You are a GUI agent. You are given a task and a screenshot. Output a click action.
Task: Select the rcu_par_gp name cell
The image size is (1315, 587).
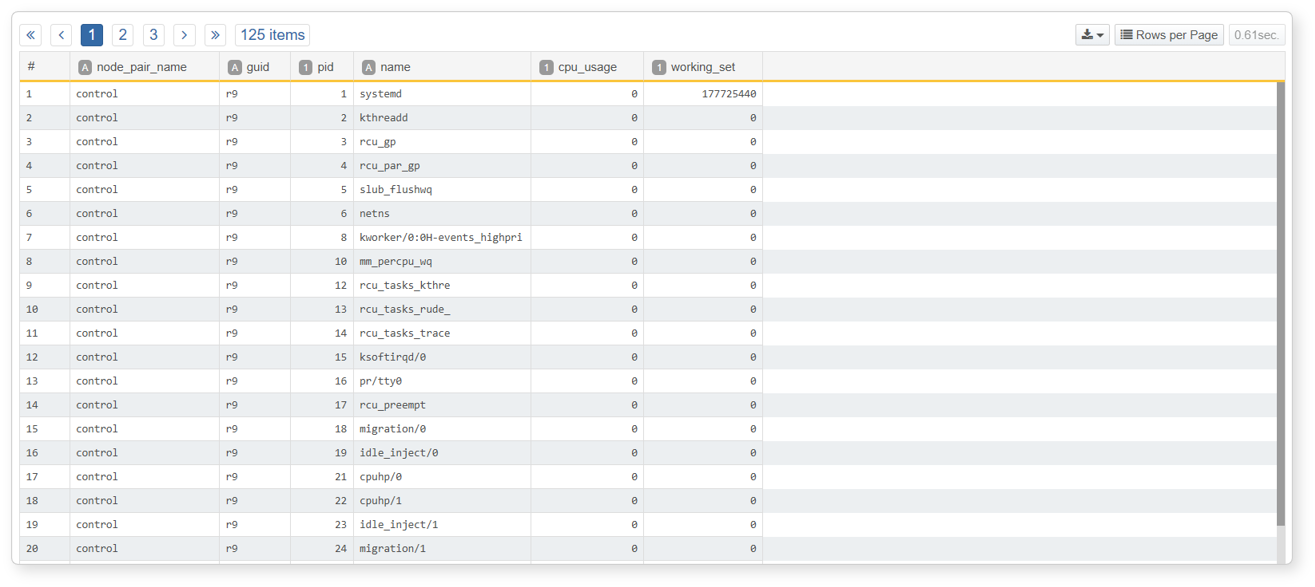(442, 166)
